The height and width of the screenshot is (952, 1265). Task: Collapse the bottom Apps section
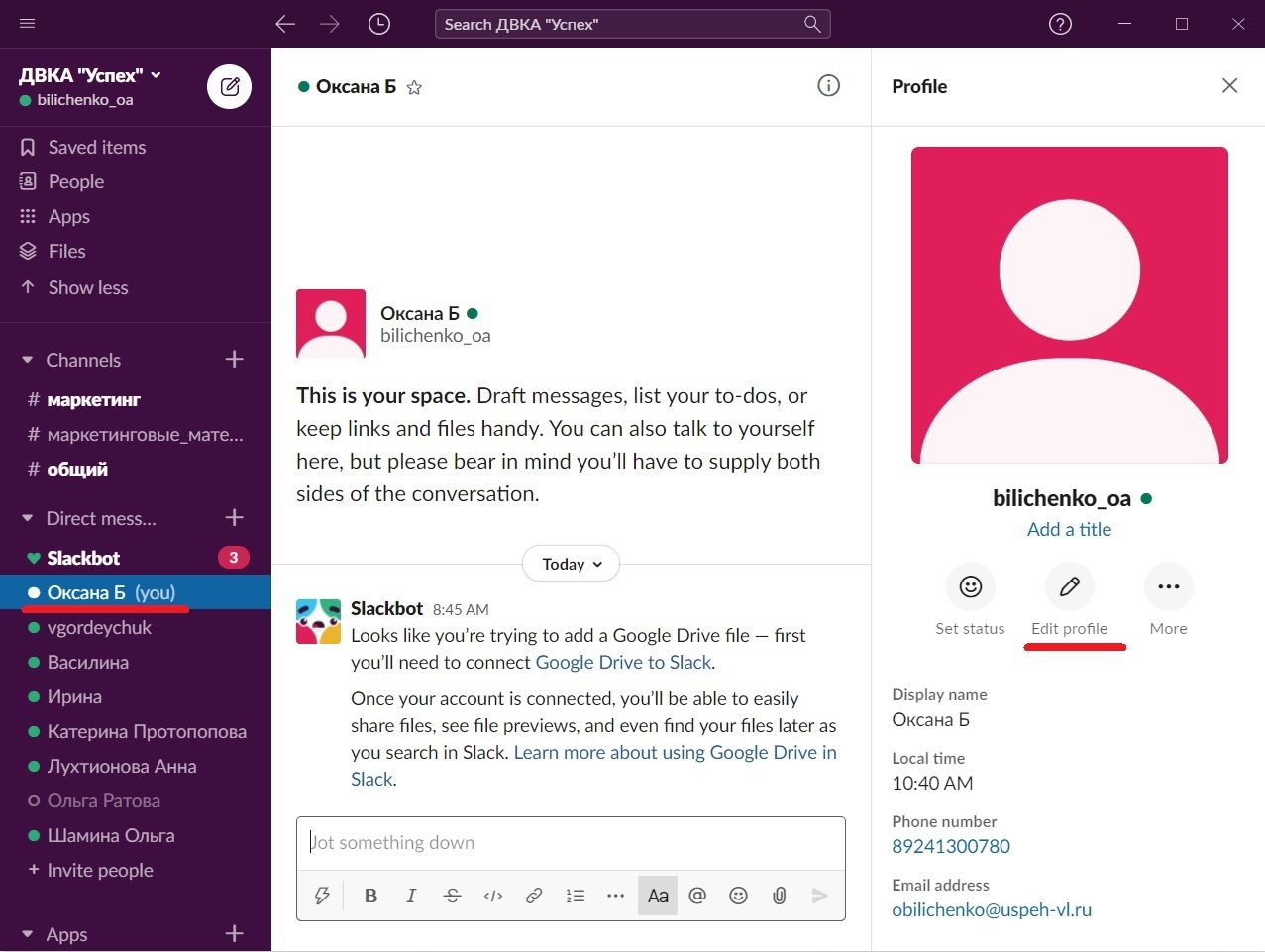coord(28,934)
